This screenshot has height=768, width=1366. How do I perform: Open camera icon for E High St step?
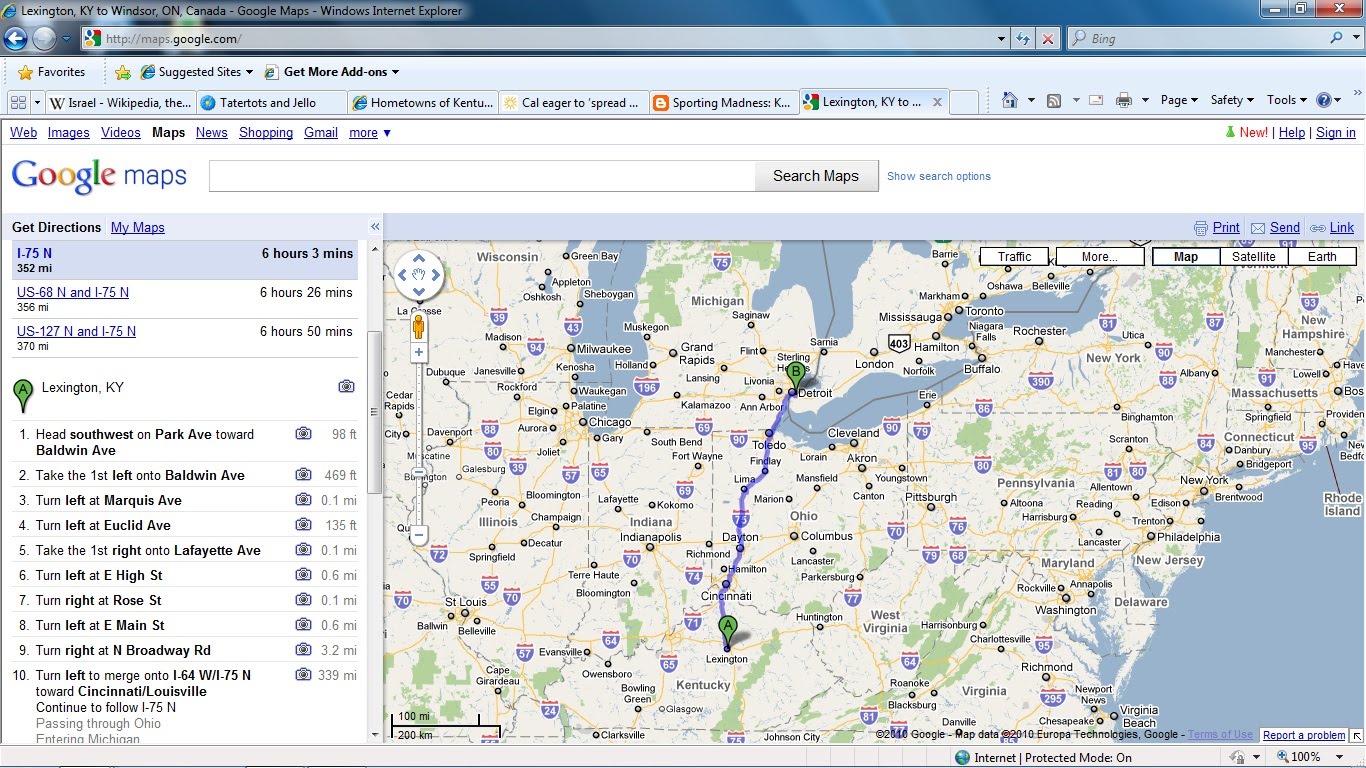pos(303,575)
